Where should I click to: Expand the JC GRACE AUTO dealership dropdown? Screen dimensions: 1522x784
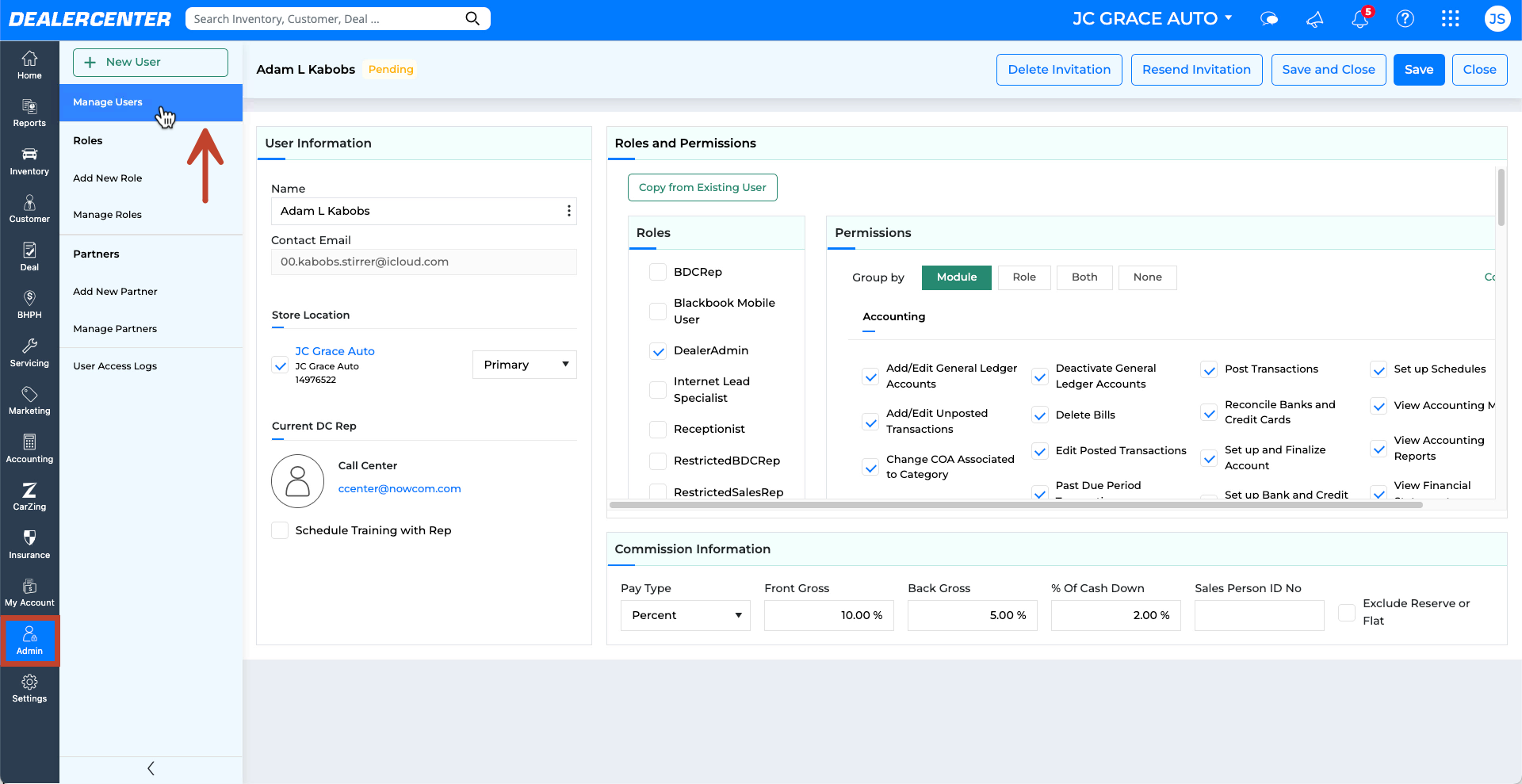point(1152,19)
